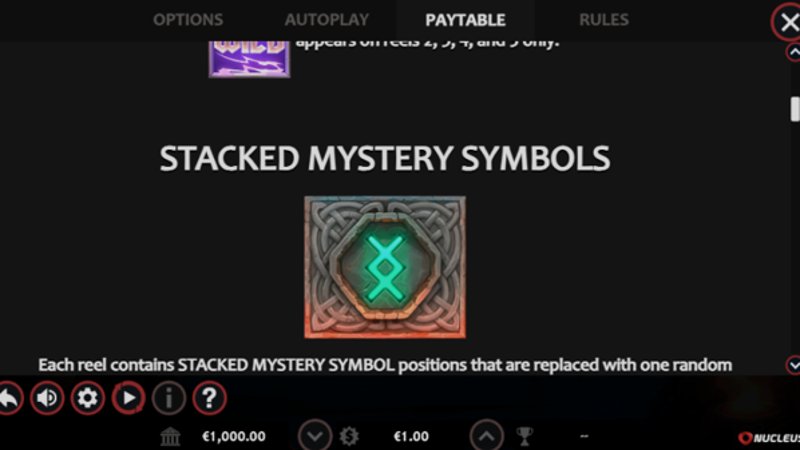The image size is (800, 450).
Task: Open the info icon
Action: click(x=169, y=398)
